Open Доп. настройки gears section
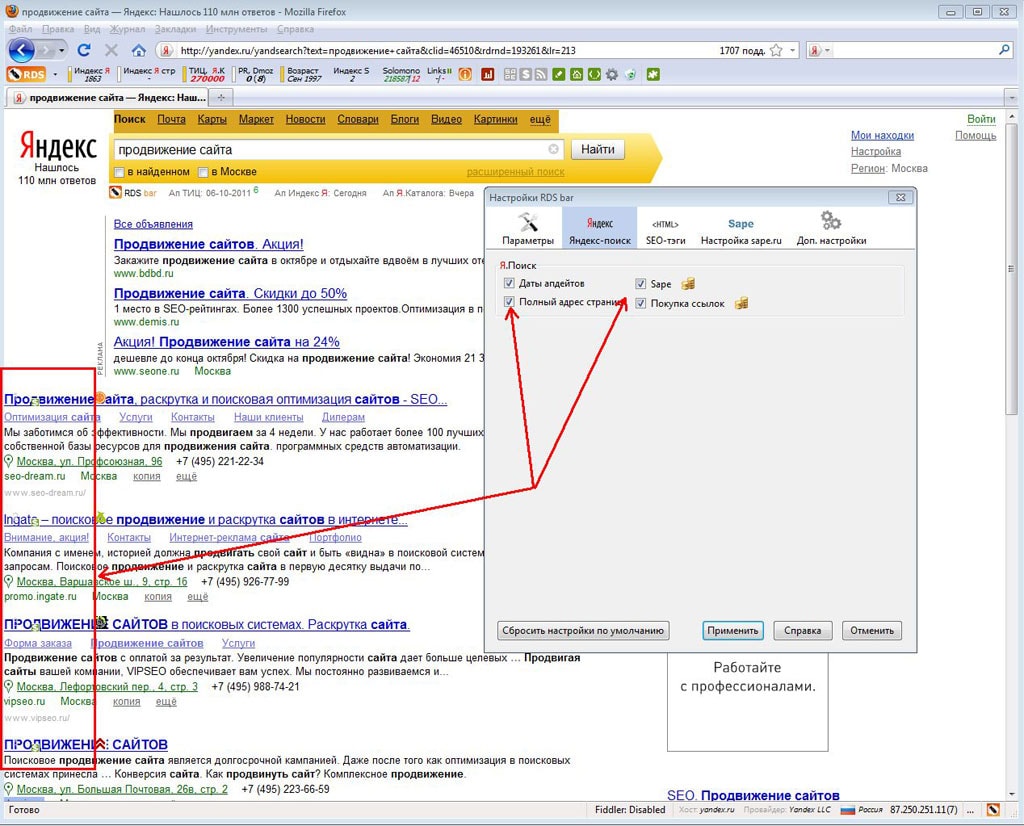Image resolution: width=1024 pixels, height=826 pixels. pyautogui.click(x=831, y=223)
